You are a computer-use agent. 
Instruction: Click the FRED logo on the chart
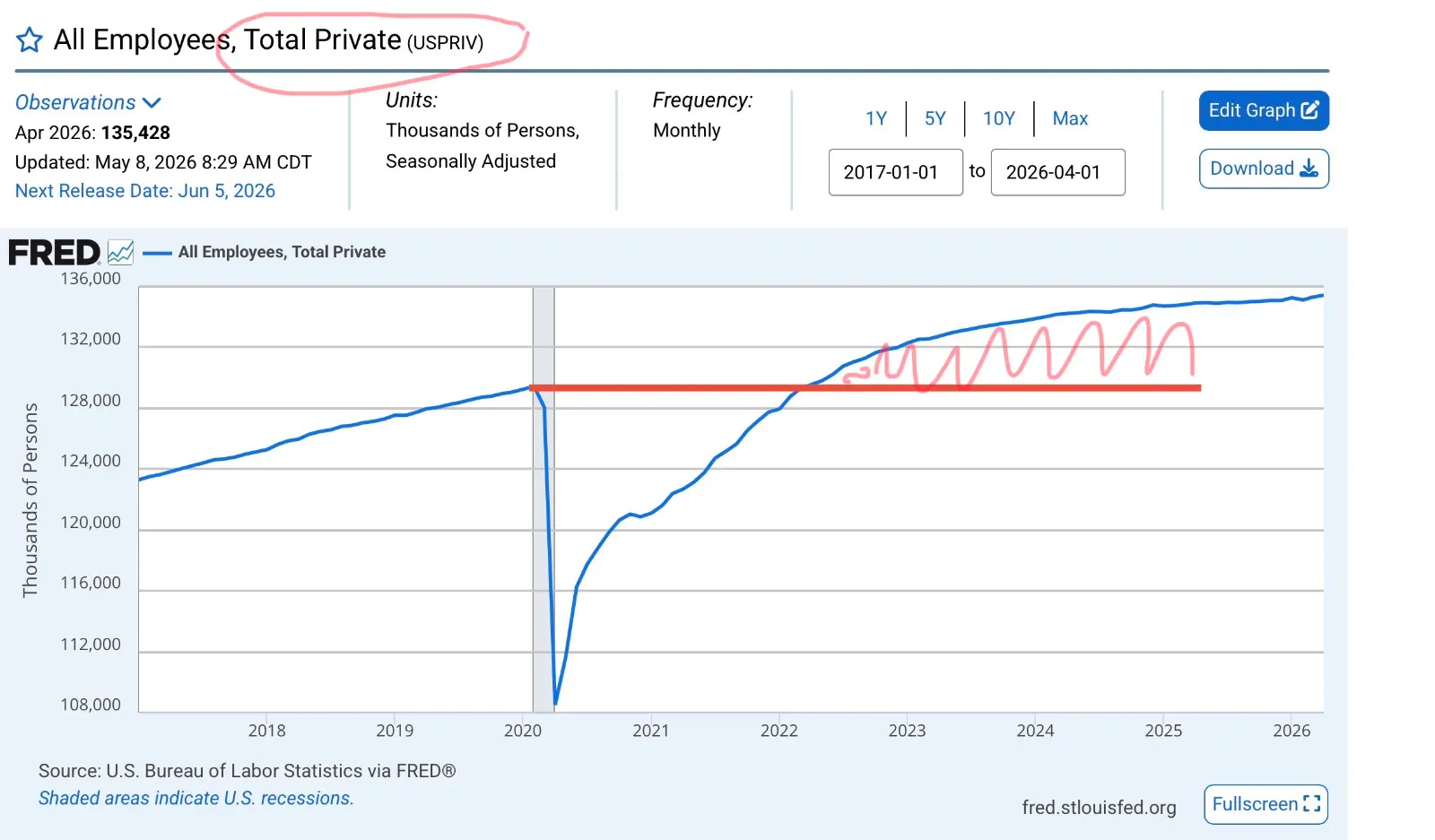click(x=54, y=253)
